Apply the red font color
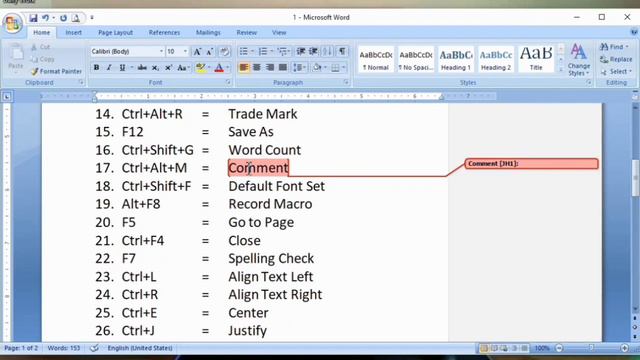640x360 pixels. pos(219,68)
